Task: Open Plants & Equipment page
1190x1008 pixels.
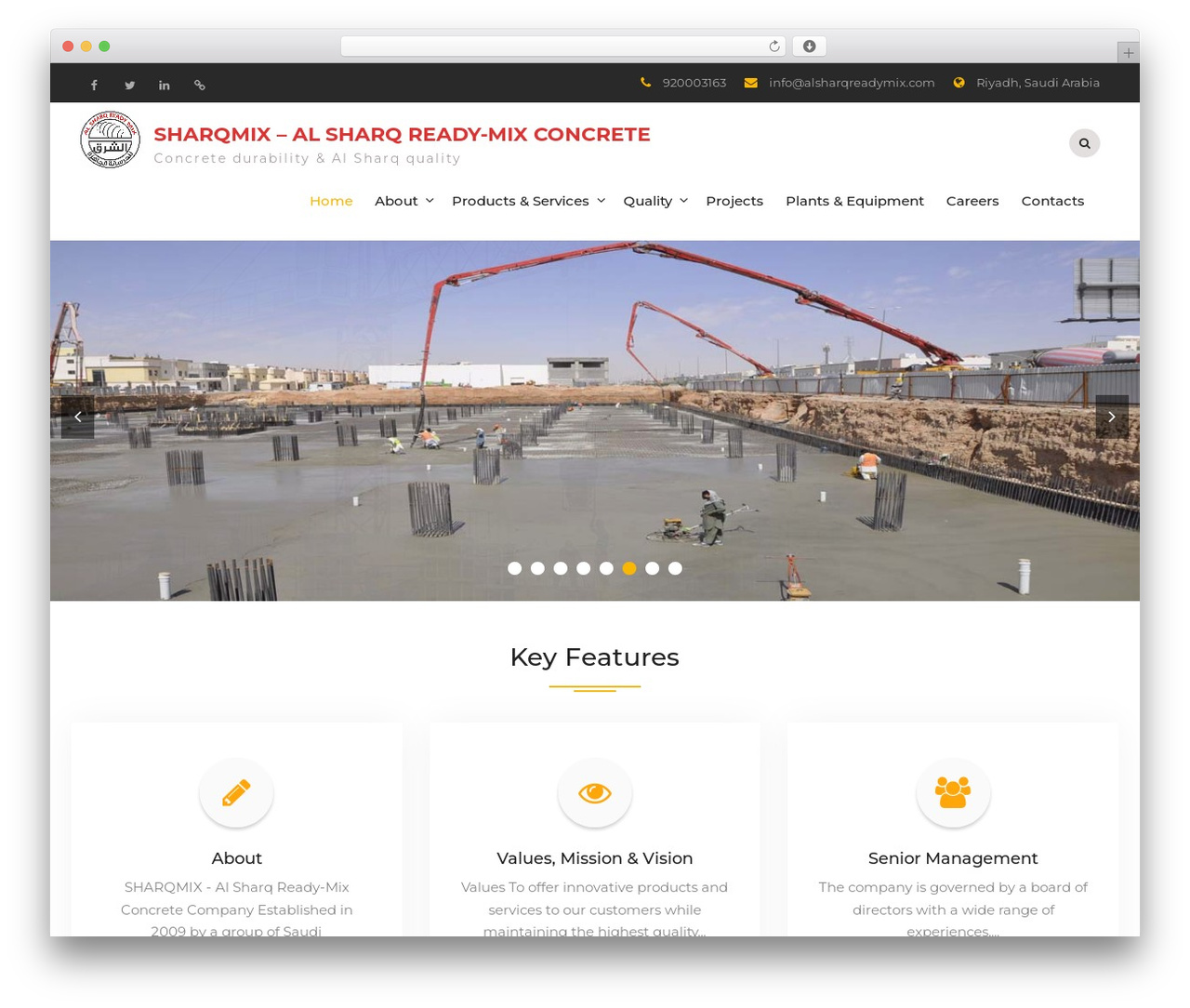Action: [854, 201]
